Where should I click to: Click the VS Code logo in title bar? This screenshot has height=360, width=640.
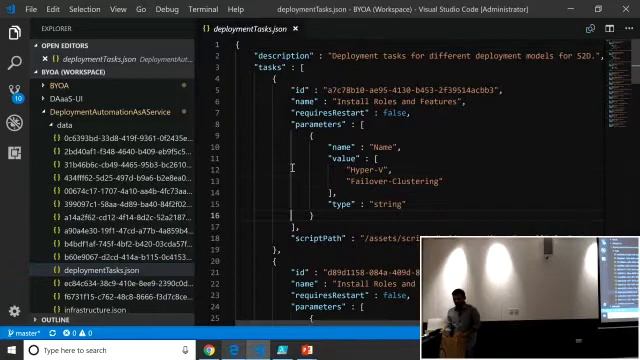[x=11, y=9]
